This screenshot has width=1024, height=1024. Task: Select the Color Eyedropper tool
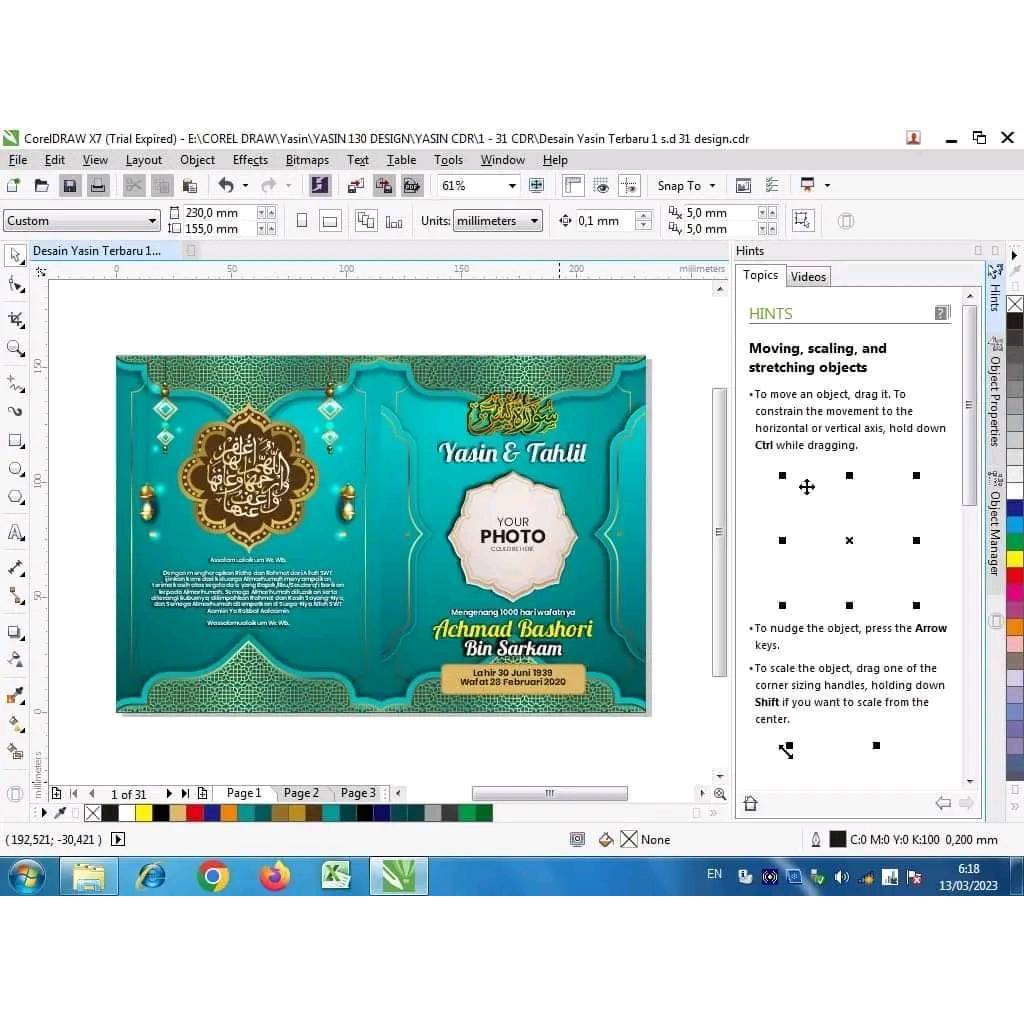(16, 696)
